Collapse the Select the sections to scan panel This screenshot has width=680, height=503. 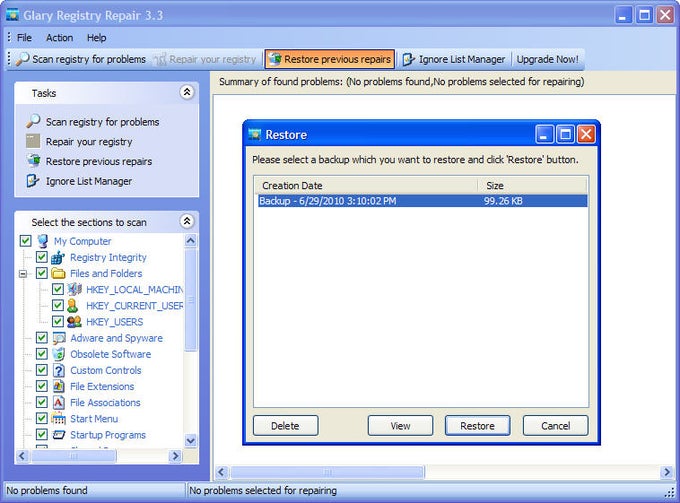(x=187, y=221)
